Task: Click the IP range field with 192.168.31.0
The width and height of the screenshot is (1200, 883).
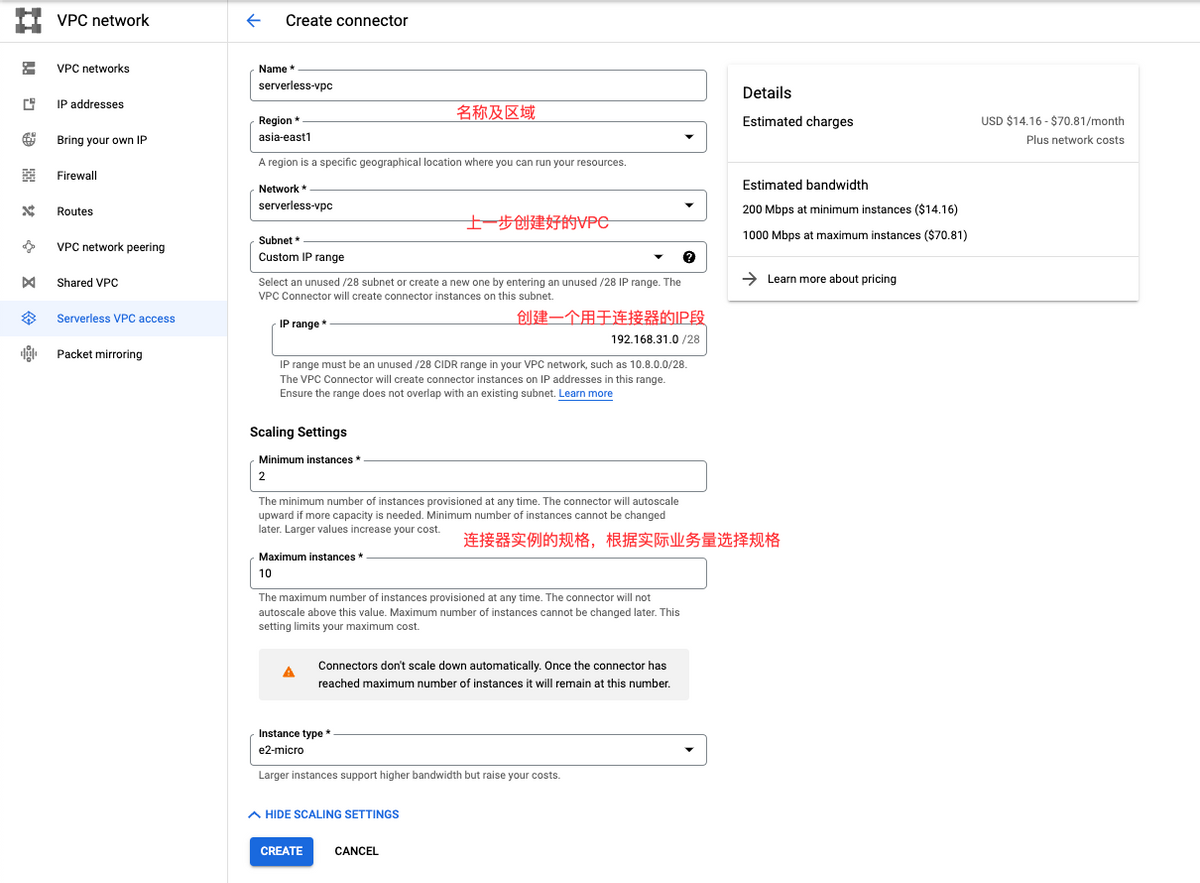Action: tap(489, 340)
